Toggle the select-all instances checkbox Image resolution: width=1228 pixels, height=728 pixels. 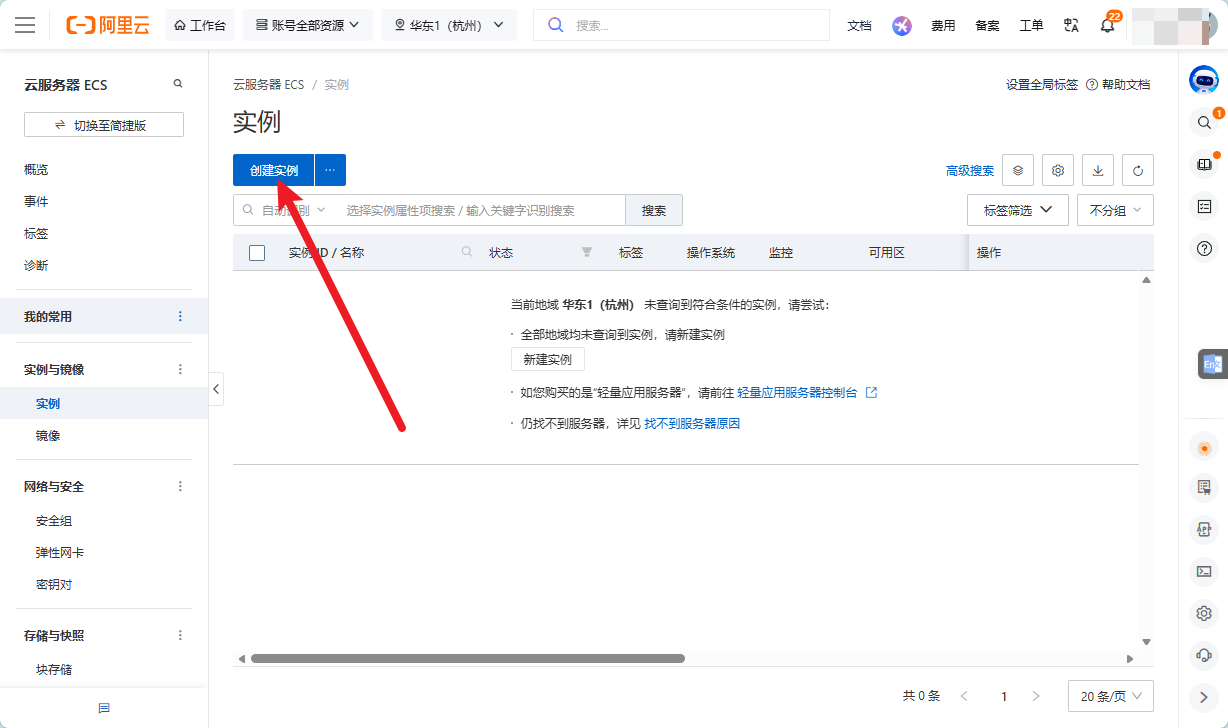tap(257, 252)
